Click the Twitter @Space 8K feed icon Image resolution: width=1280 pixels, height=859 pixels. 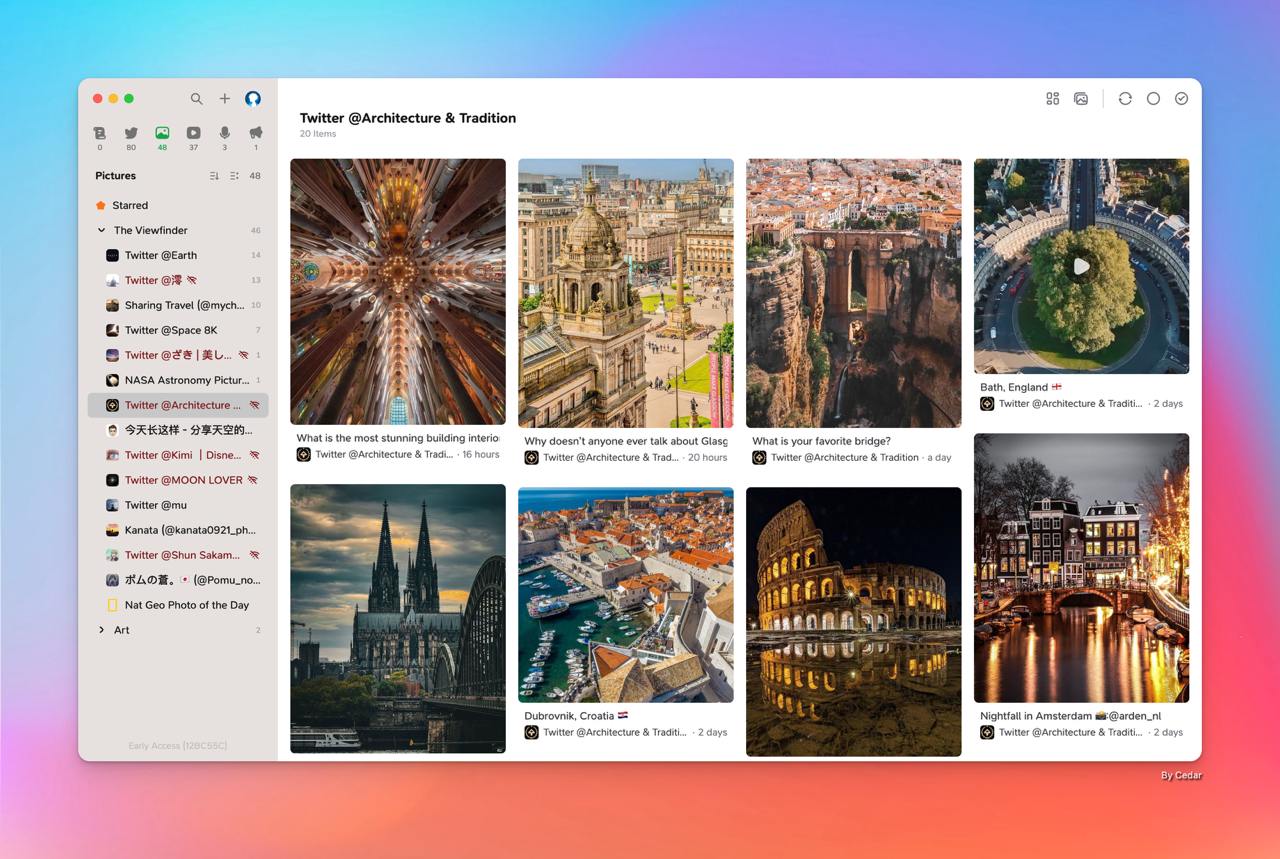coord(113,330)
